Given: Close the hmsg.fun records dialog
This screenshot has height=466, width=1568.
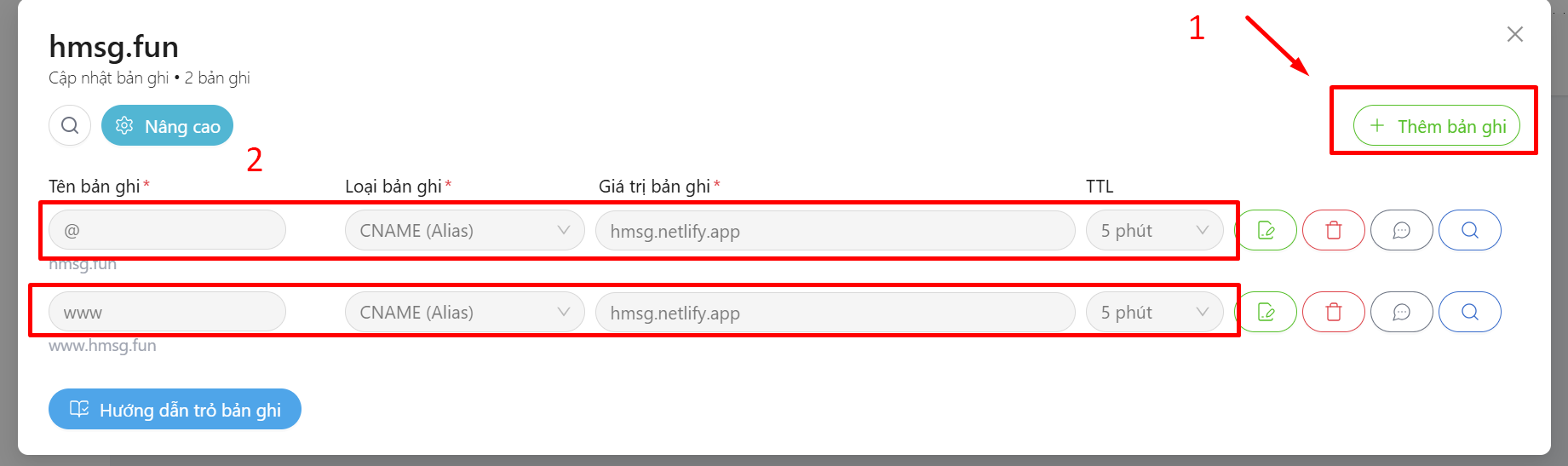Looking at the screenshot, I should tap(1514, 34).
